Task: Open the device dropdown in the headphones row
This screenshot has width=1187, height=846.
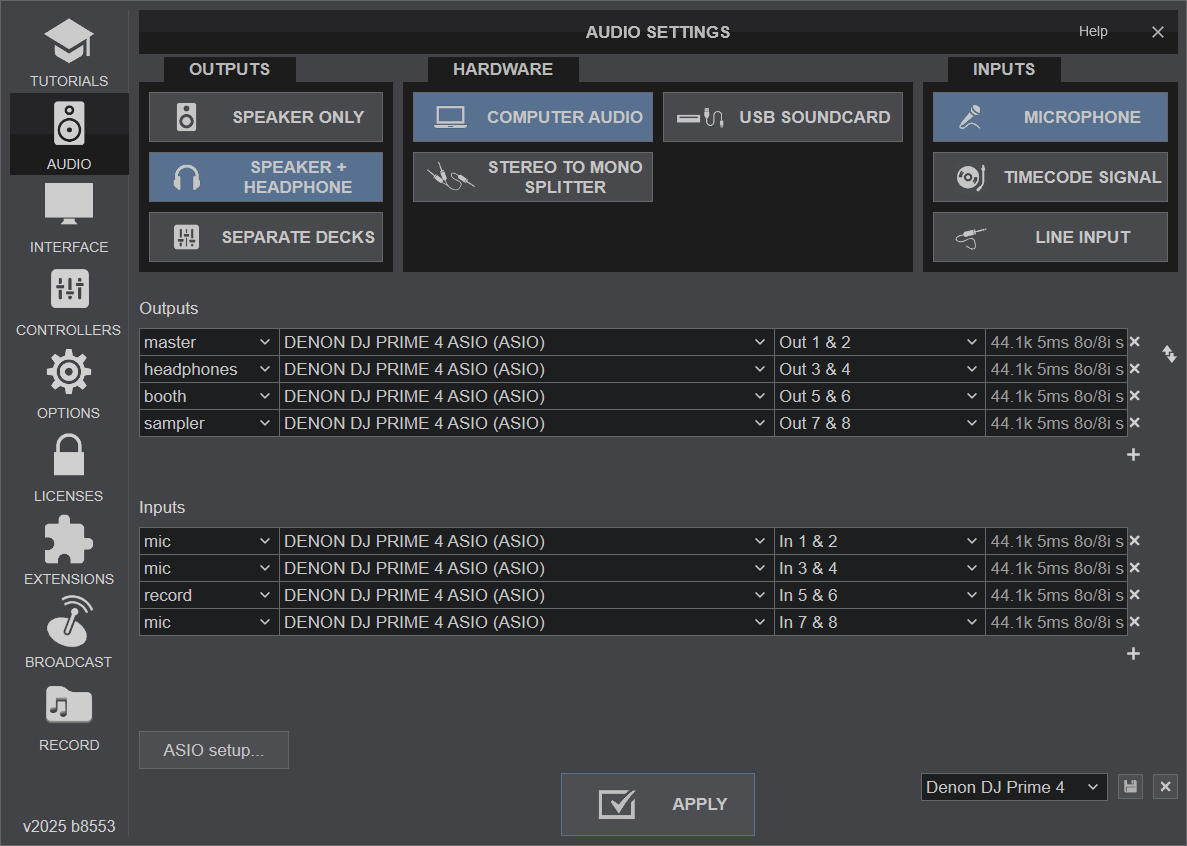Action: [527, 369]
